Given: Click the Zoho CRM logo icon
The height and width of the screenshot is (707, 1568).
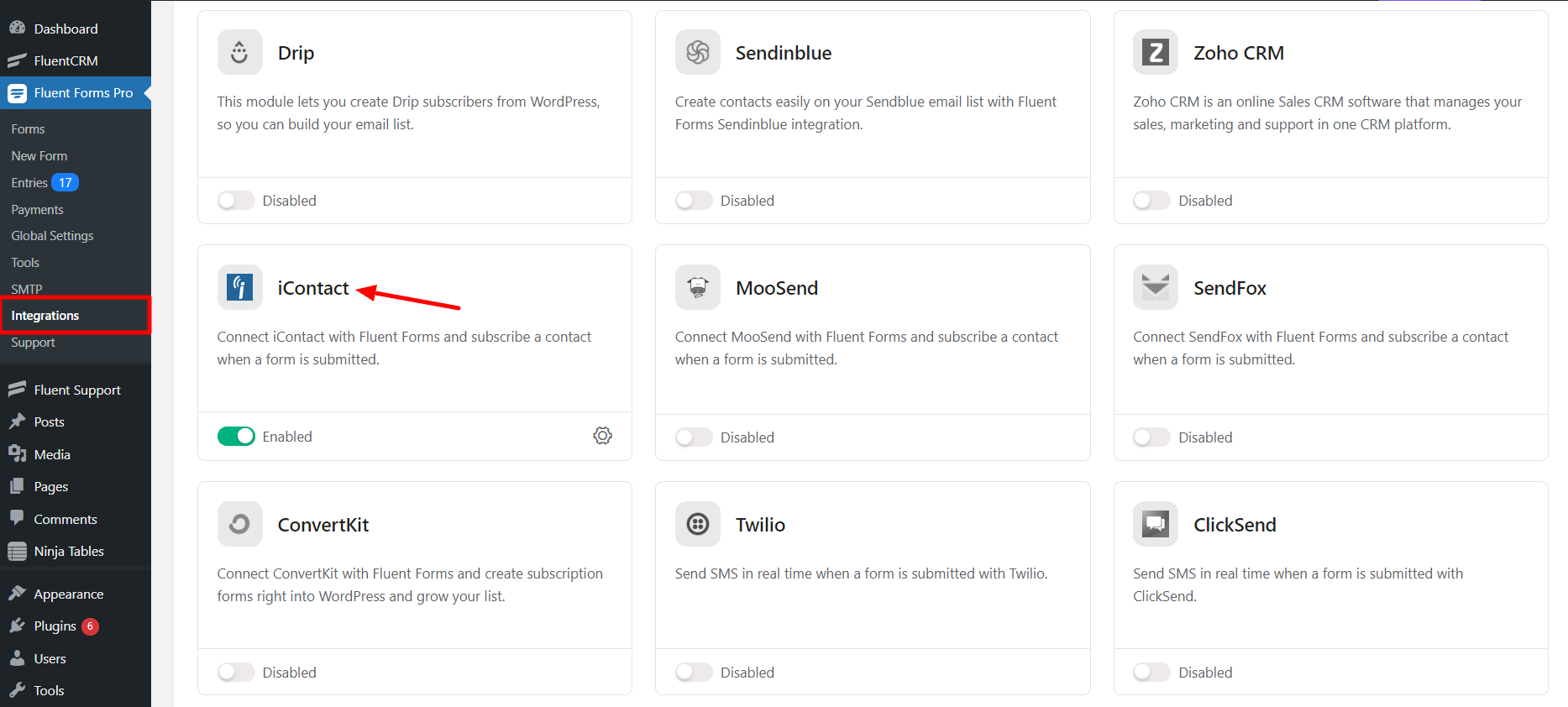Looking at the screenshot, I should [x=1155, y=53].
